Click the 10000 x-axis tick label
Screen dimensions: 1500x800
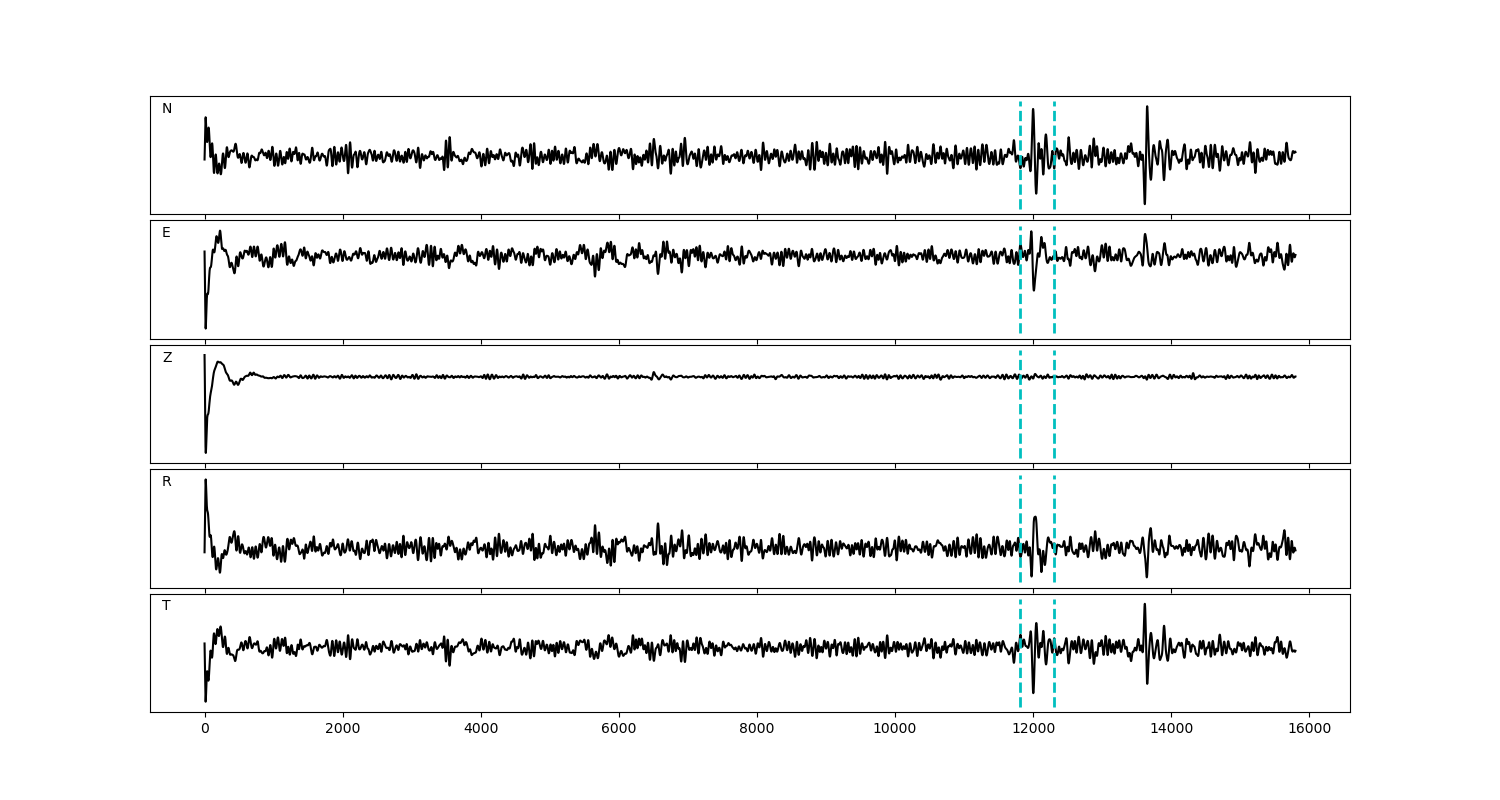[x=895, y=729]
